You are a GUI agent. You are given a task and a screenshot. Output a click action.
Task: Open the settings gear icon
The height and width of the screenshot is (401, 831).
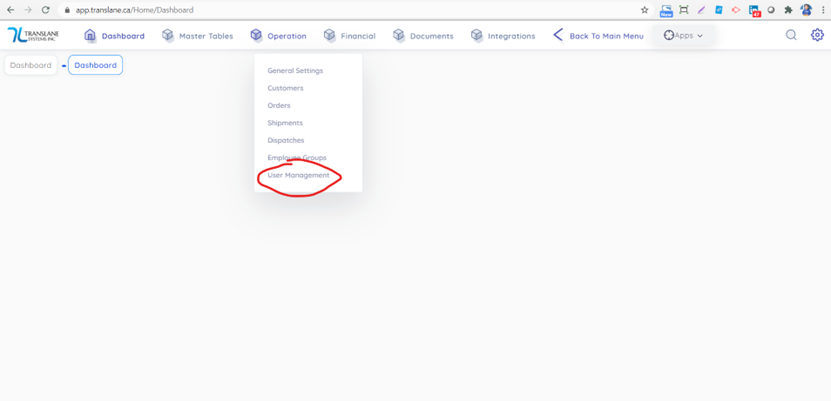(817, 35)
